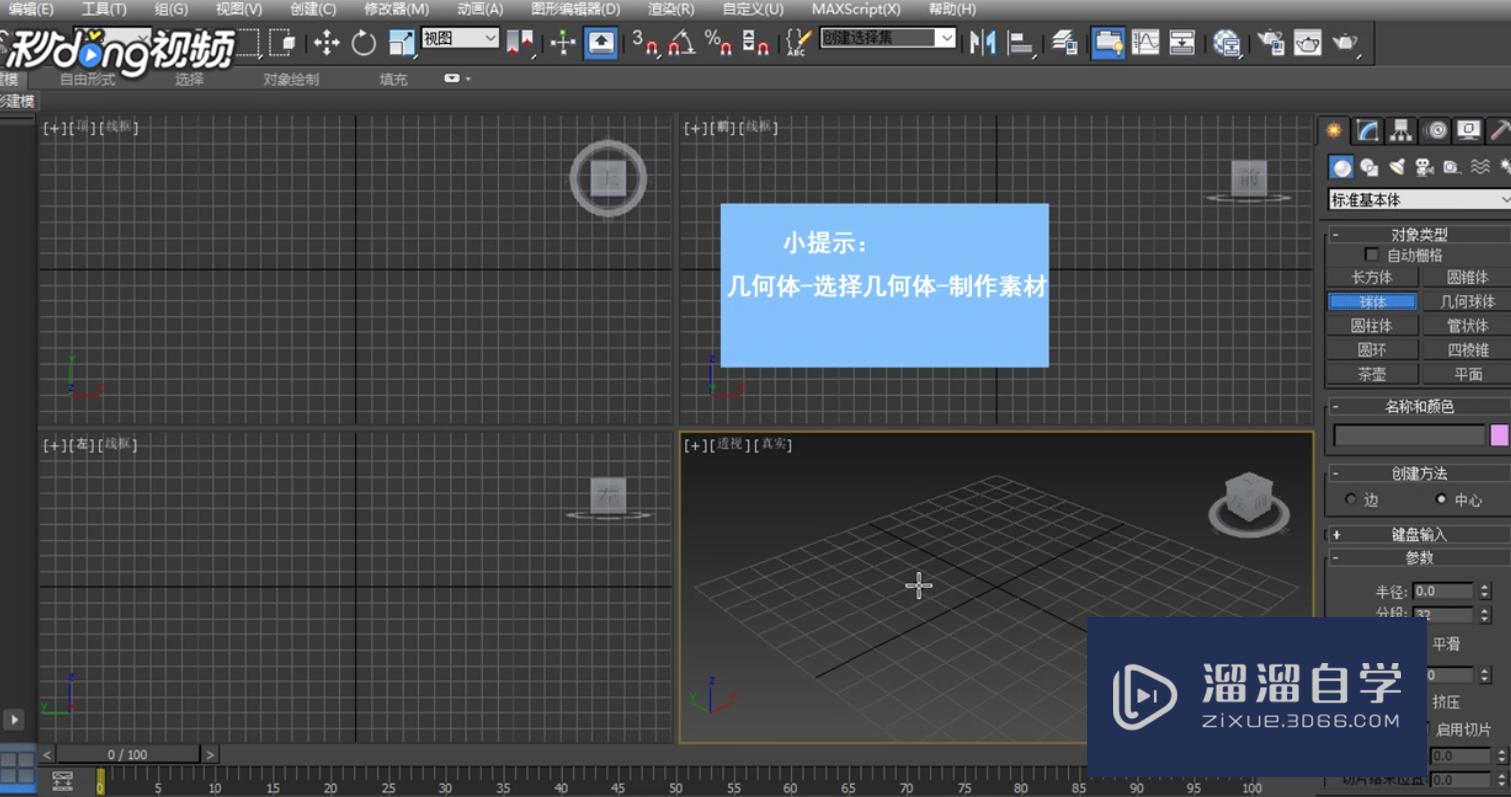The image size is (1511, 797).
Task: Select Lights category icon
Action: click(x=1397, y=167)
